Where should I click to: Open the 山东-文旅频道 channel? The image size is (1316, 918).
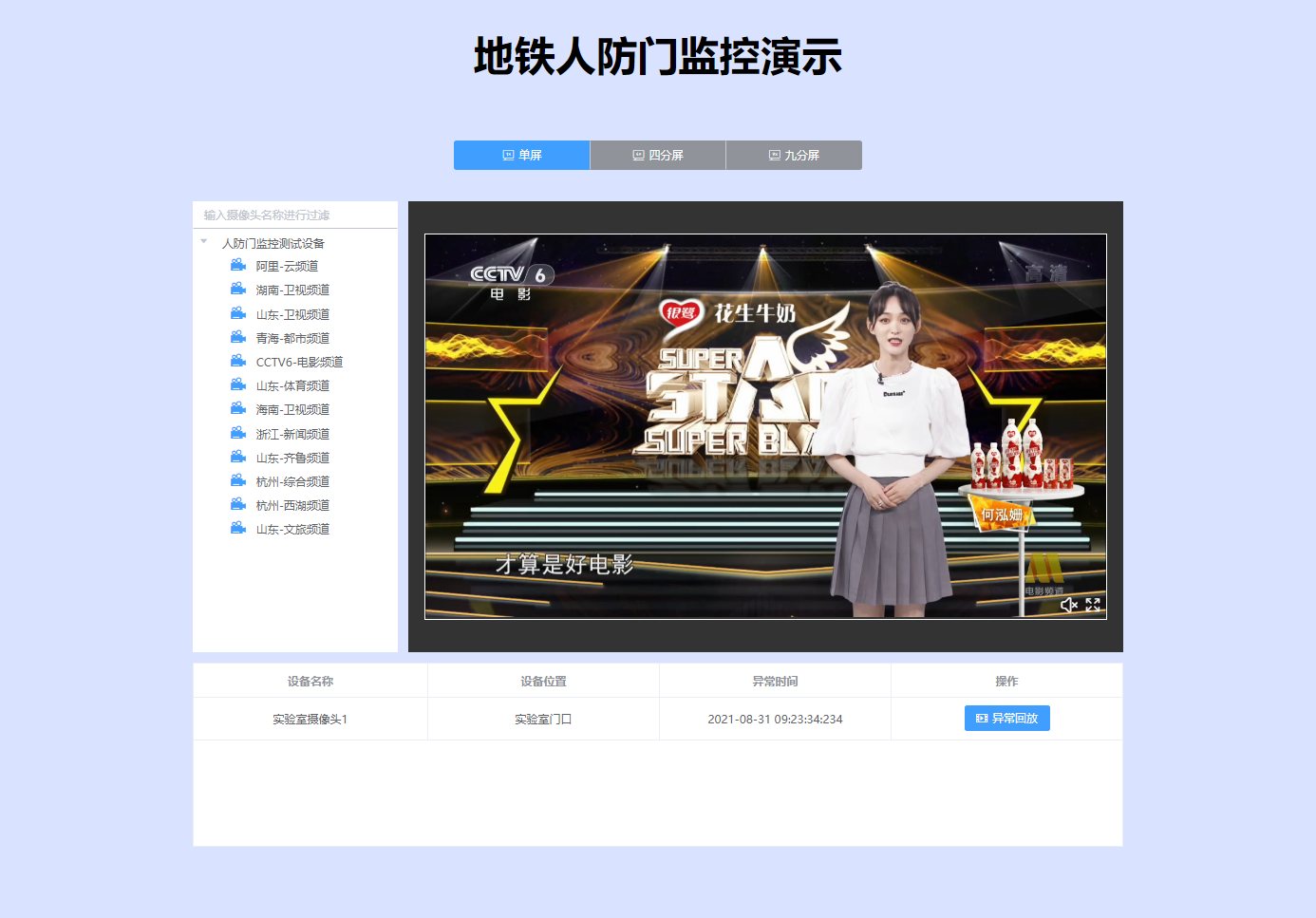pos(292,530)
